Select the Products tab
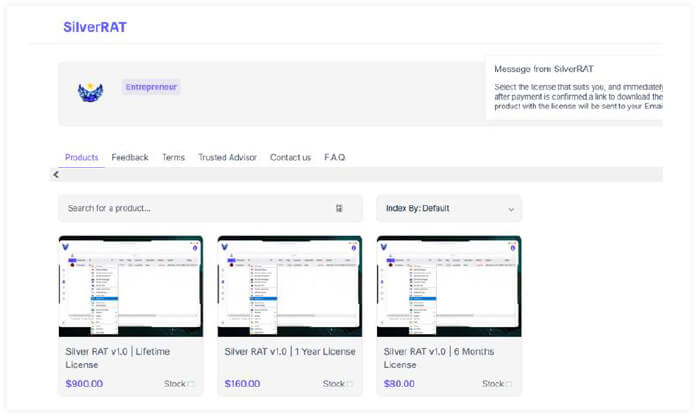 tap(81, 157)
